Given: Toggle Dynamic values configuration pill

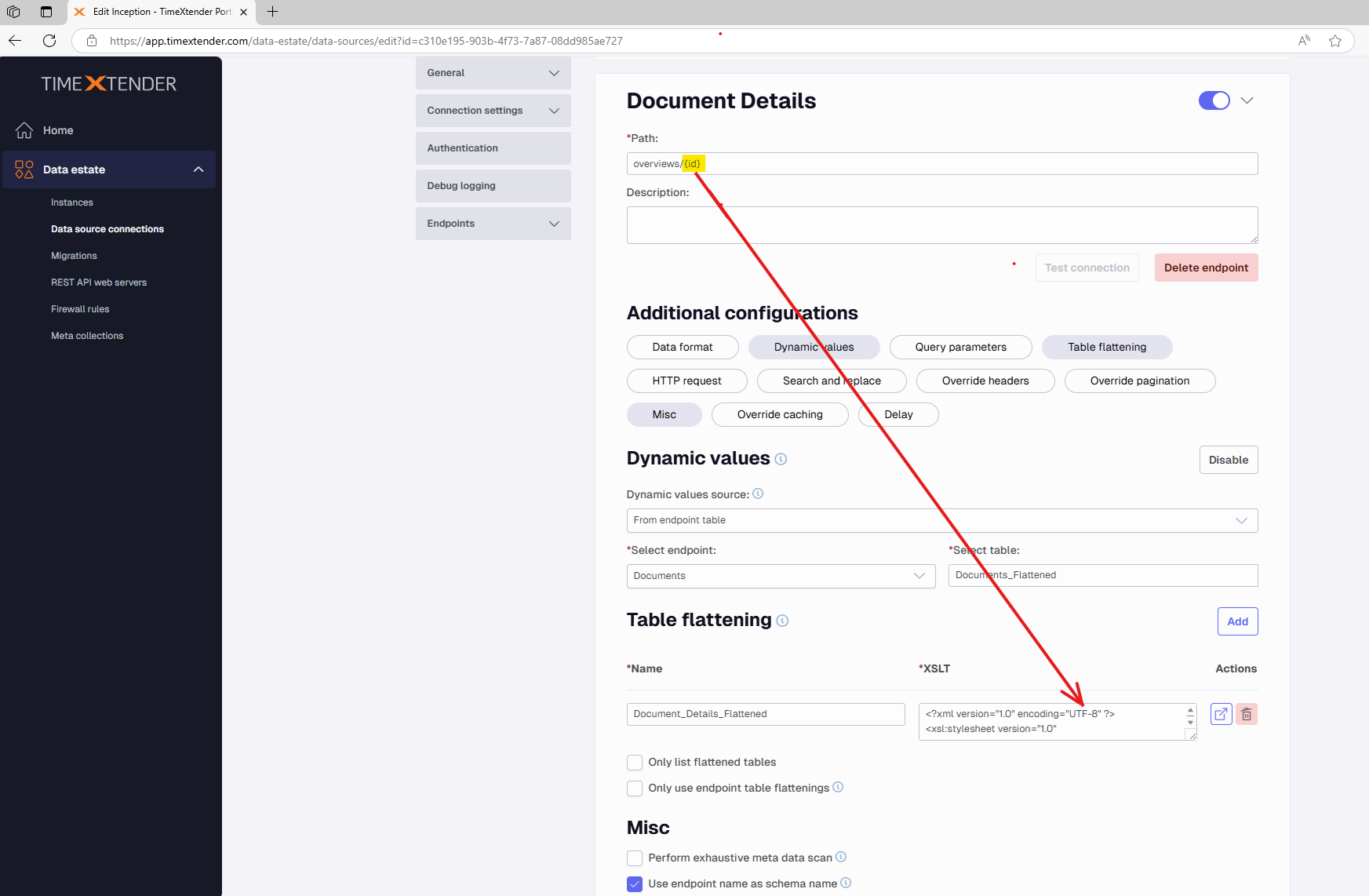Looking at the screenshot, I should (814, 347).
